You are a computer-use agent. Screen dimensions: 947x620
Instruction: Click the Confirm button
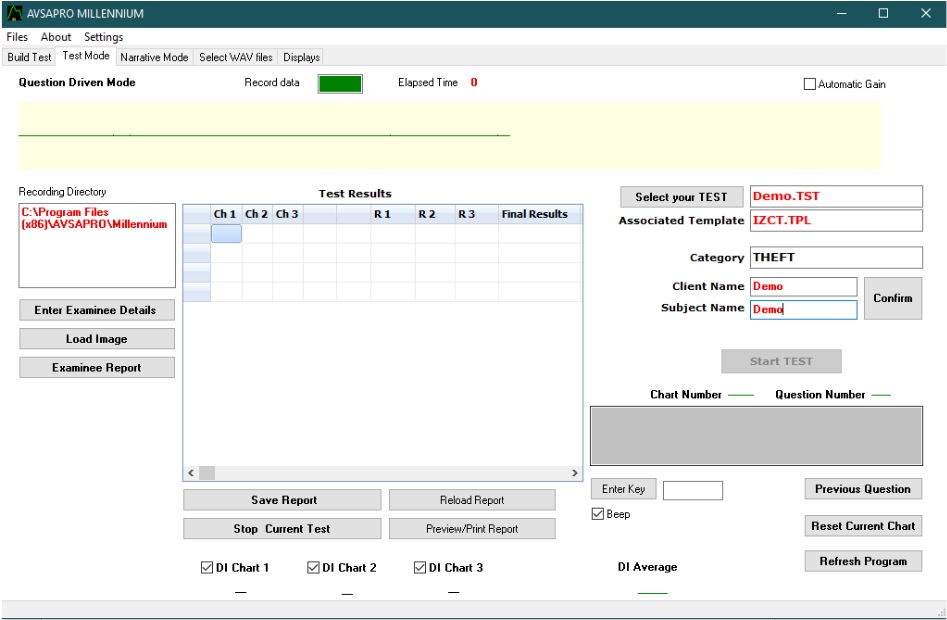[892, 298]
